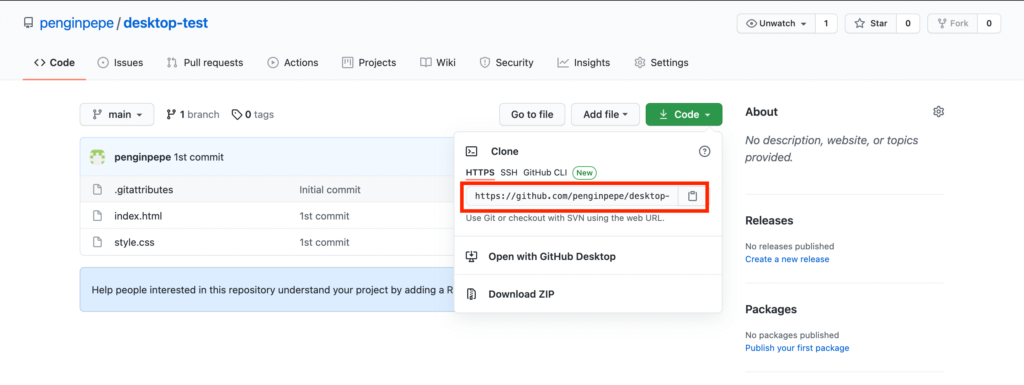Click the star count 0
This screenshot has height=385, width=1024.
907,23
